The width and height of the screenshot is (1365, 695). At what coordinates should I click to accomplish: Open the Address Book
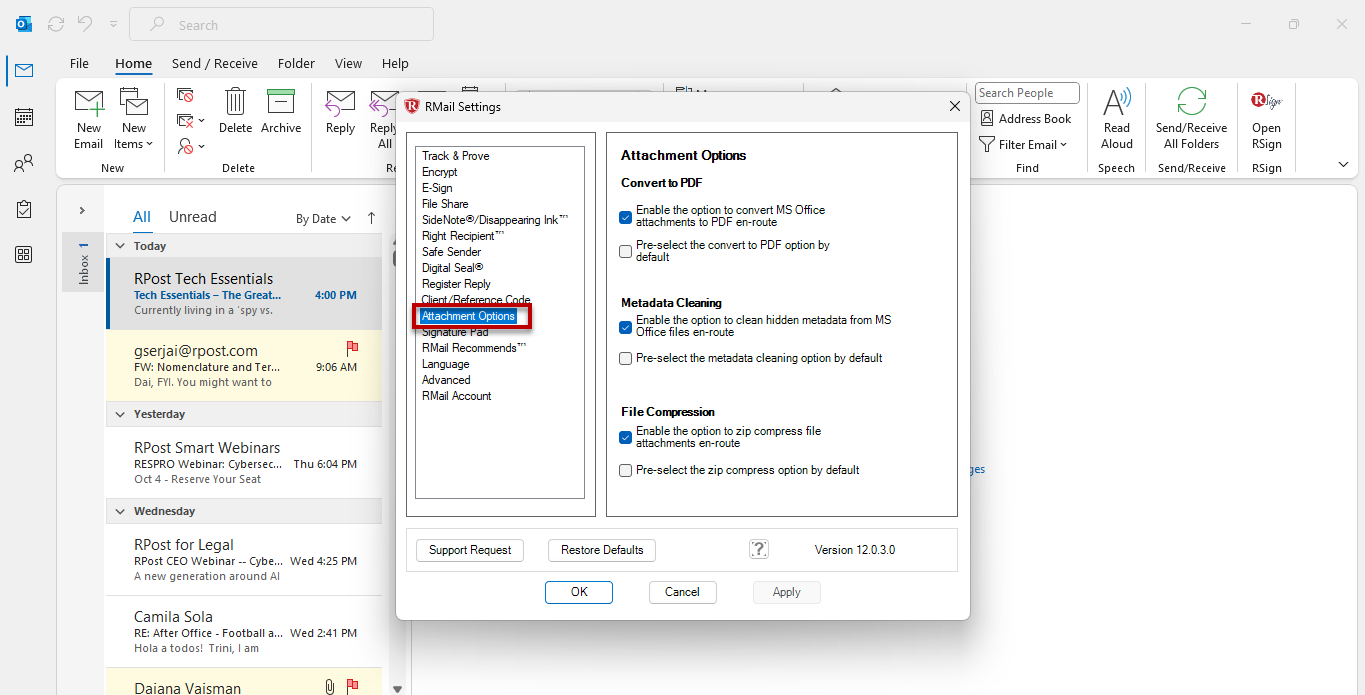coord(1025,118)
